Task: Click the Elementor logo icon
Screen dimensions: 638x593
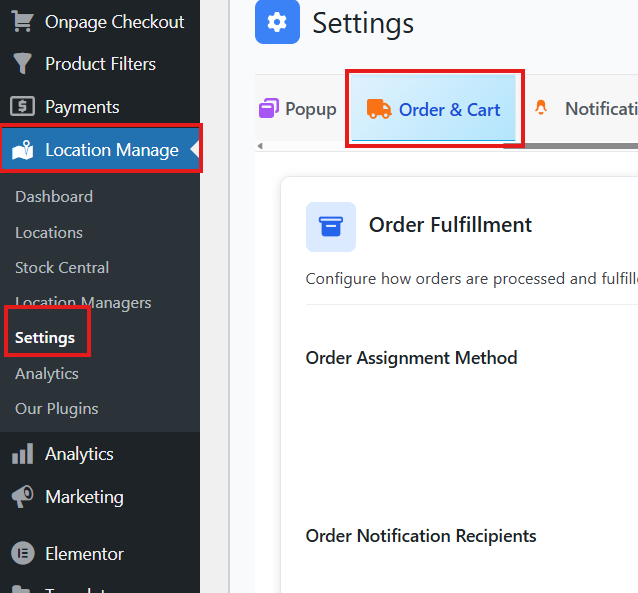Action: point(22,554)
